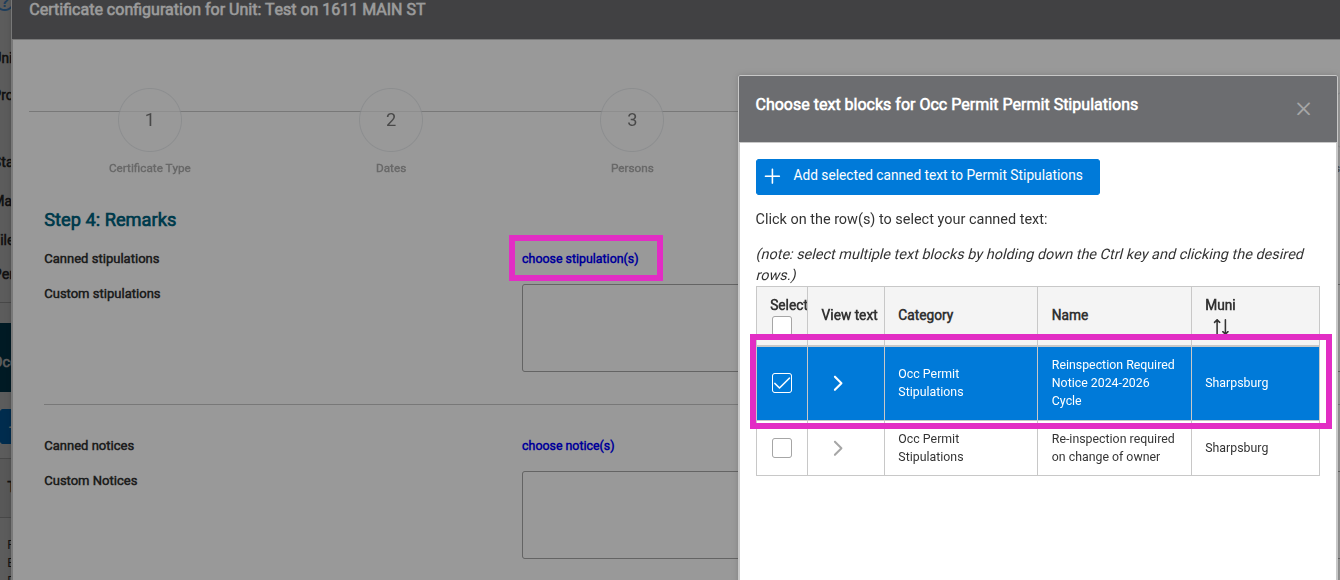Sort the table by Muni column arrows

pos(1221,326)
